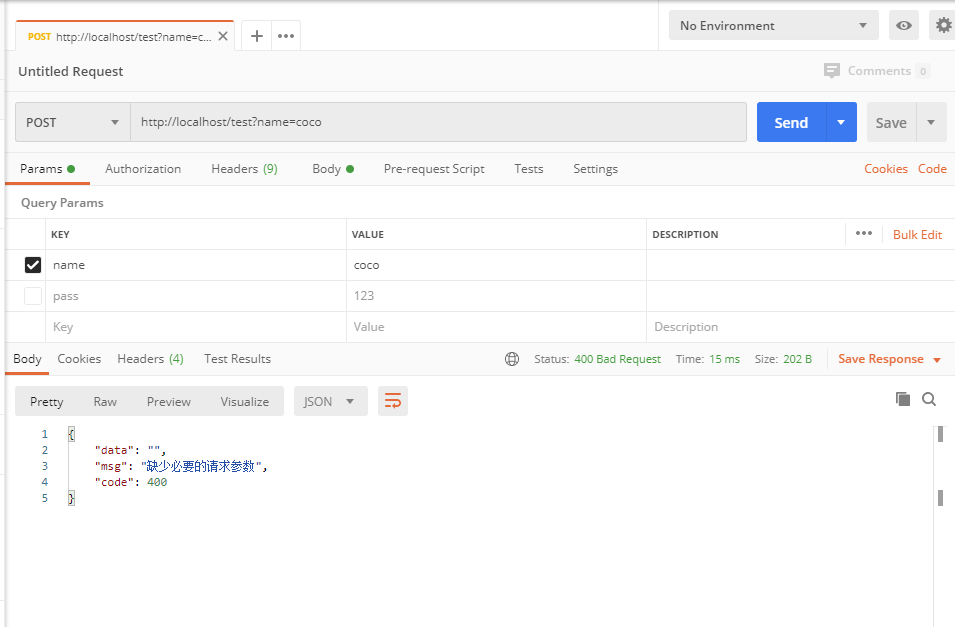The image size is (955, 627).
Task: Click the "msg" line in response body
Action: pyautogui.click(x=181, y=466)
